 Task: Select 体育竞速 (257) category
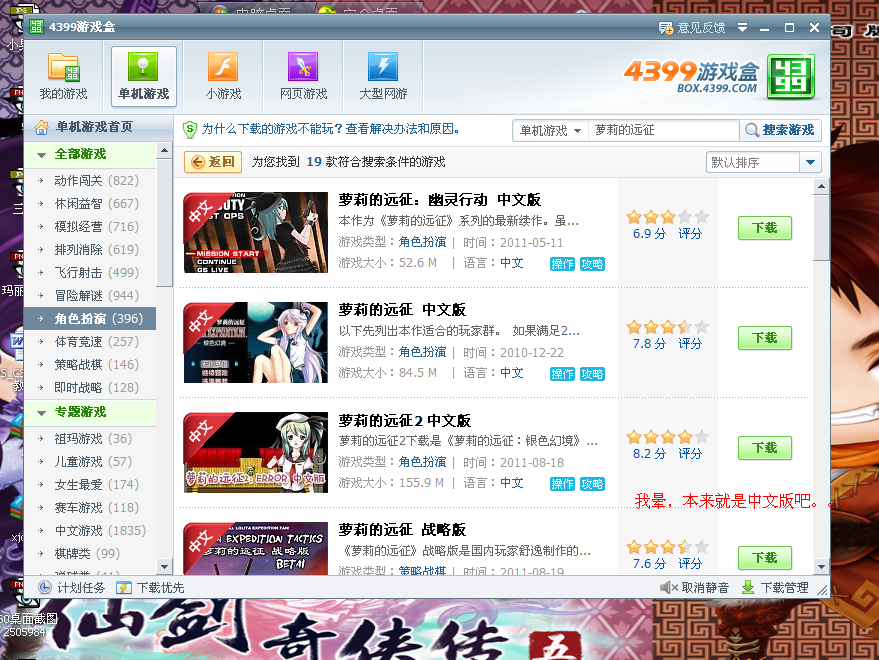[90, 341]
